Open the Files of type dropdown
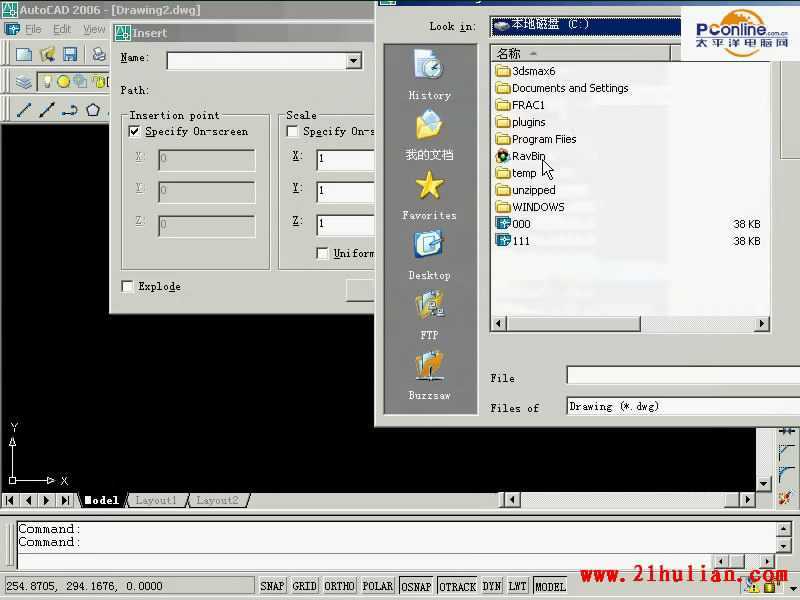Image resolution: width=800 pixels, height=600 pixels. click(x=683, y=407)
